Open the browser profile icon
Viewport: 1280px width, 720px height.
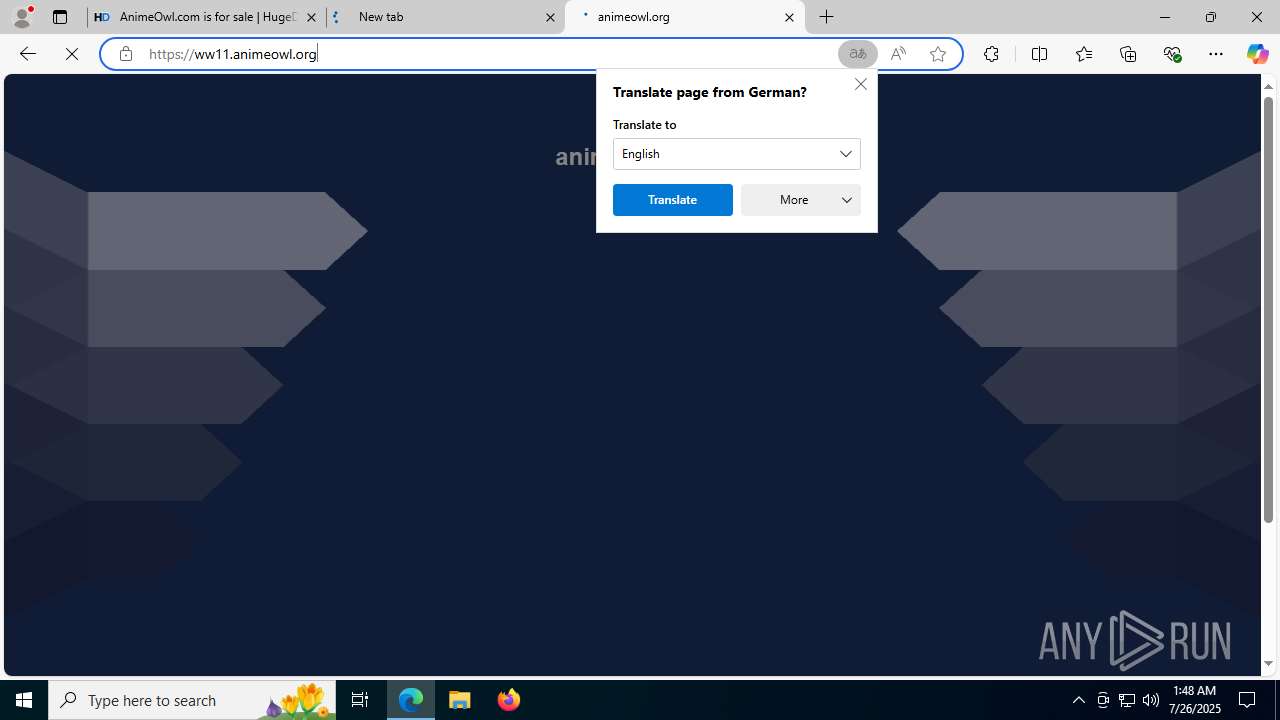(22, 17)
